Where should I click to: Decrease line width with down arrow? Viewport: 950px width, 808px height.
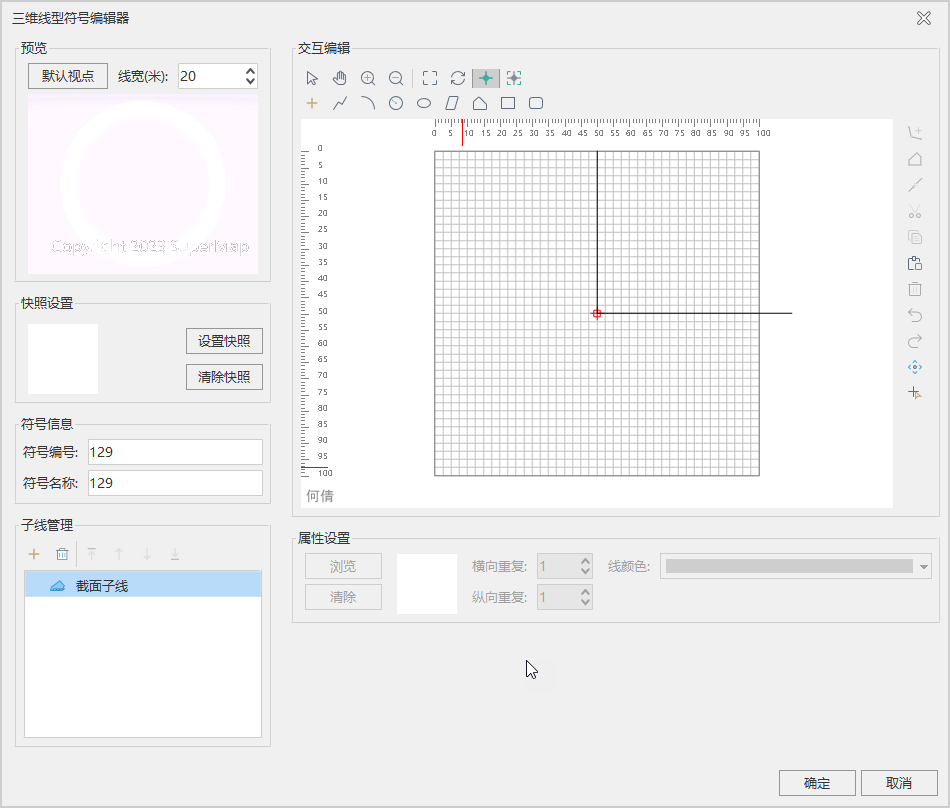[x=250, y=82]
